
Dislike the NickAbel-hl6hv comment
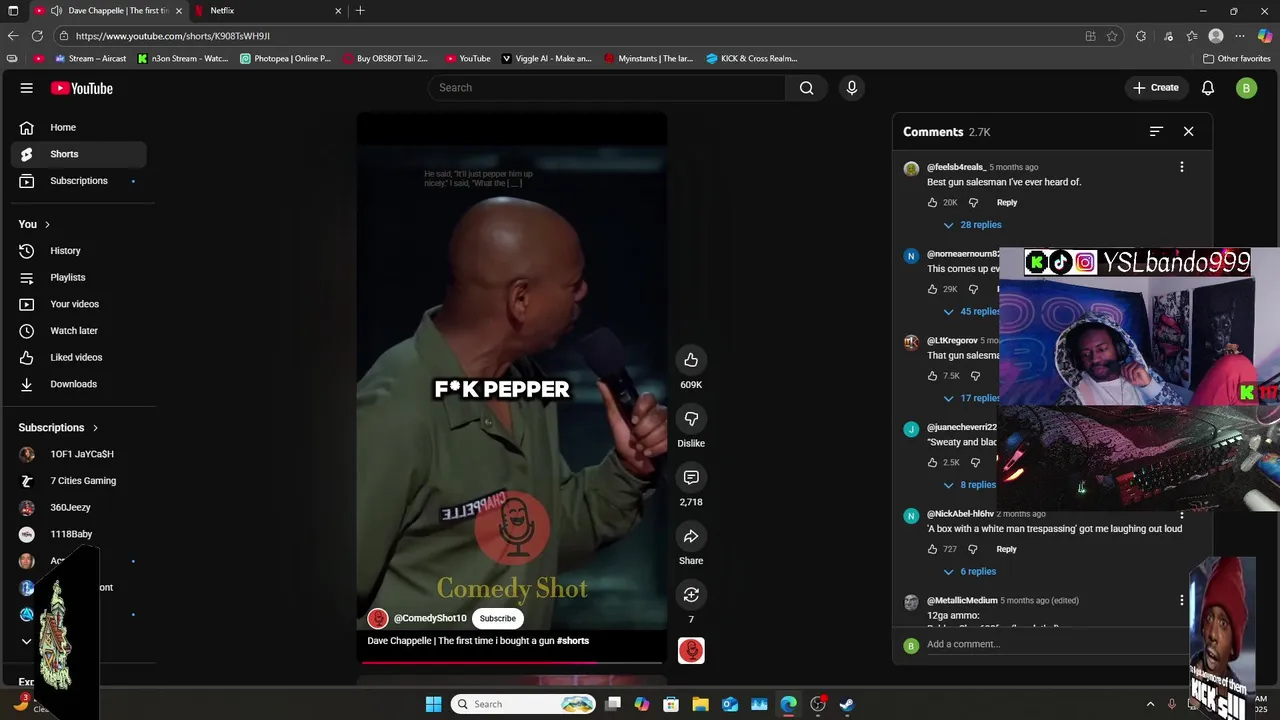[x=972, y=549]
